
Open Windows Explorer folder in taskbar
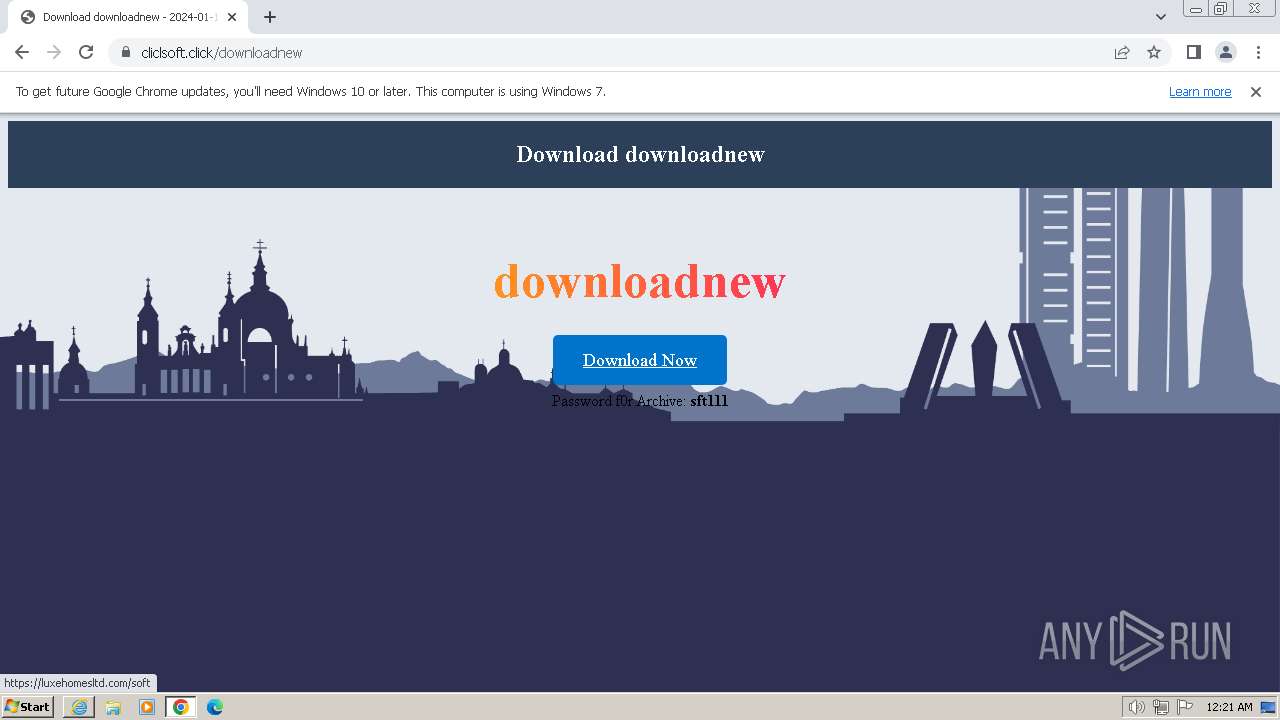[x=113, y=707]
